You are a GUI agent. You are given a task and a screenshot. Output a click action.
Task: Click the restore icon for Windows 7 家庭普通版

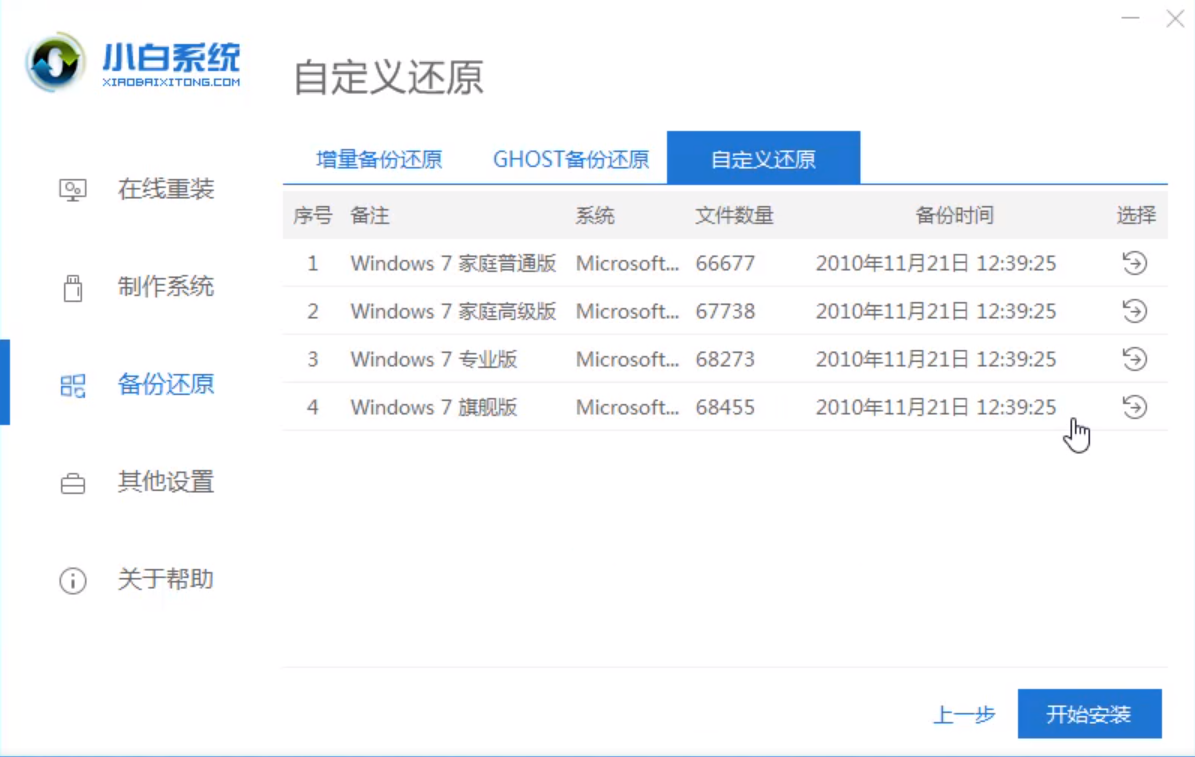click(1134, 263)
